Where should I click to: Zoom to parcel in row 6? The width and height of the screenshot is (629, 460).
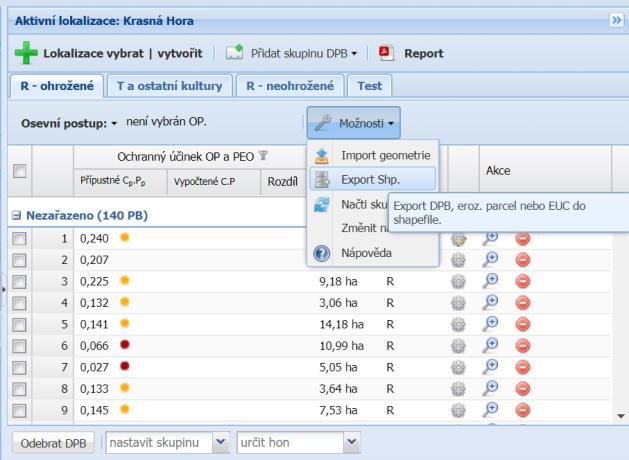coord(490,346)
